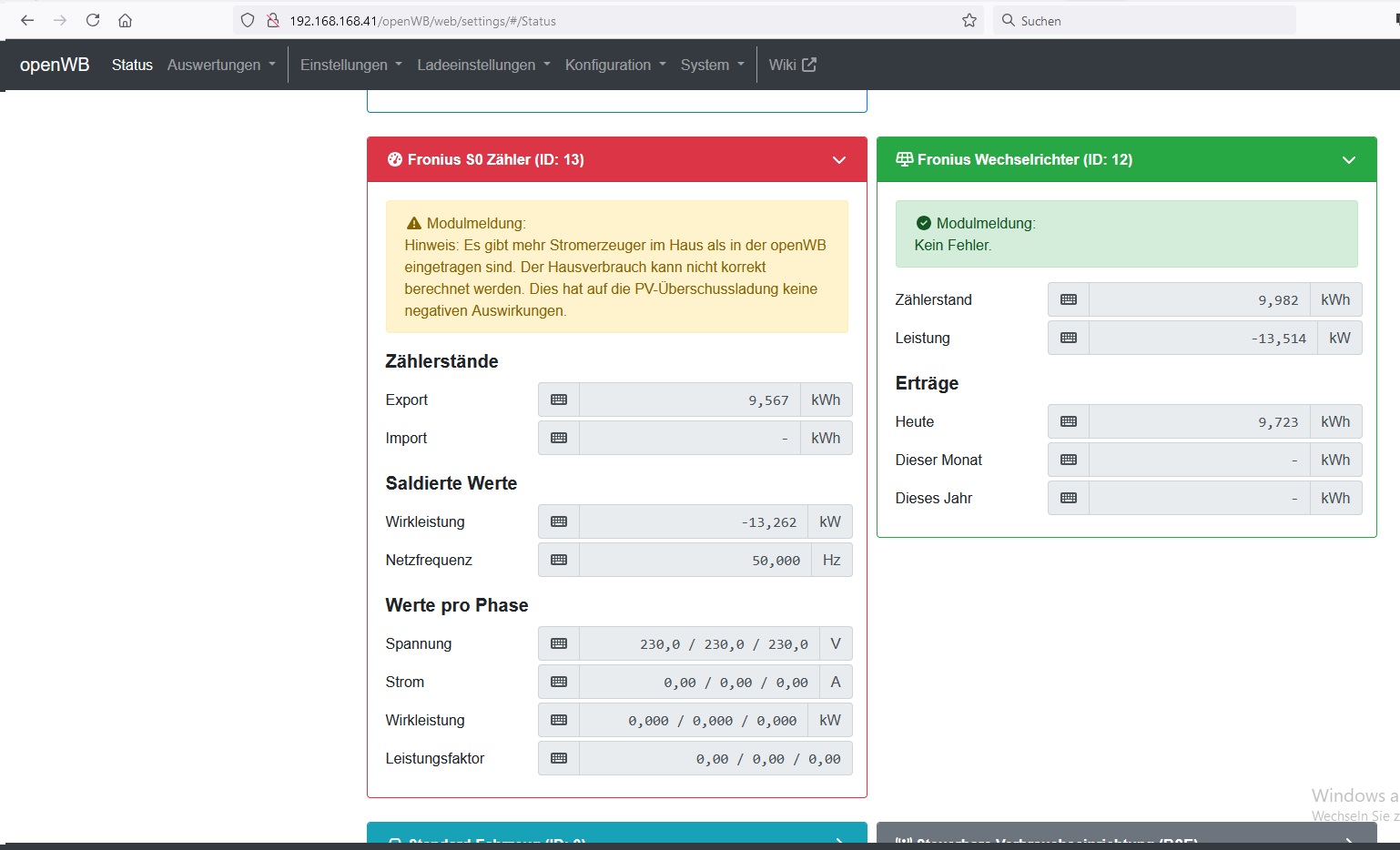The width and height of the screenshot is (1400, 850).
Task: Click the keyboard icon in the Netzfrequenz row
Action: pyautogui.click(x=559, y=560)
